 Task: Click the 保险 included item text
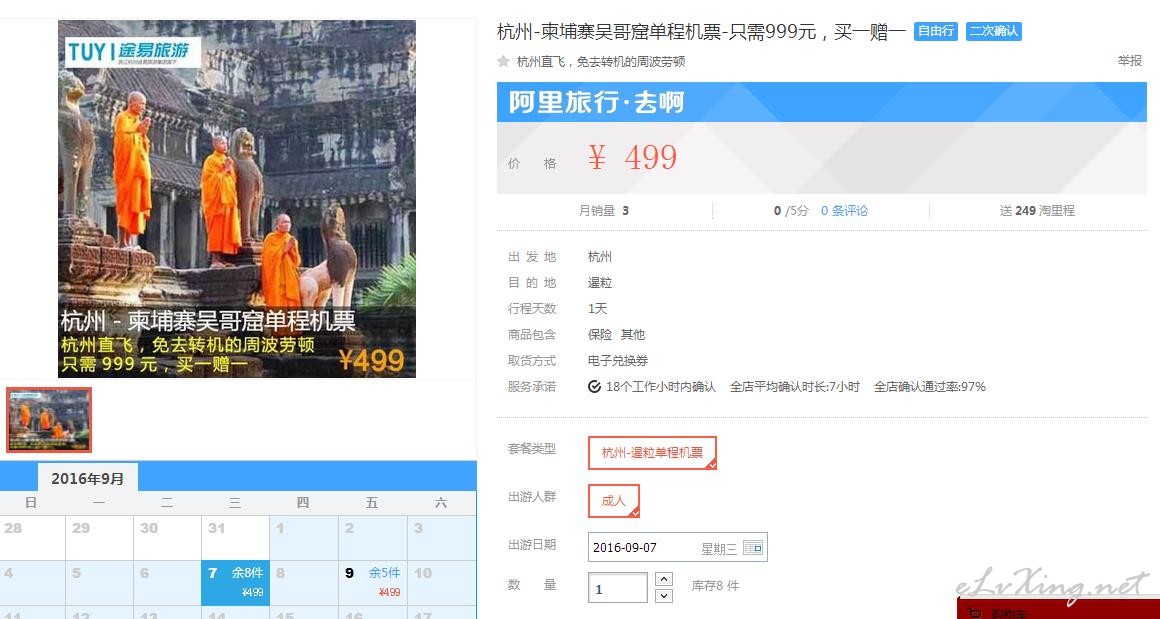(600, 334)
